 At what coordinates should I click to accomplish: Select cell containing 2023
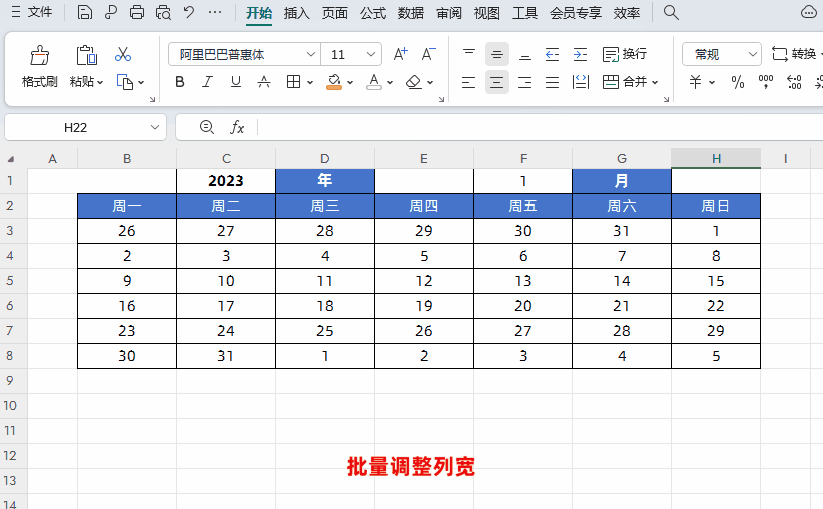[226, 181]
